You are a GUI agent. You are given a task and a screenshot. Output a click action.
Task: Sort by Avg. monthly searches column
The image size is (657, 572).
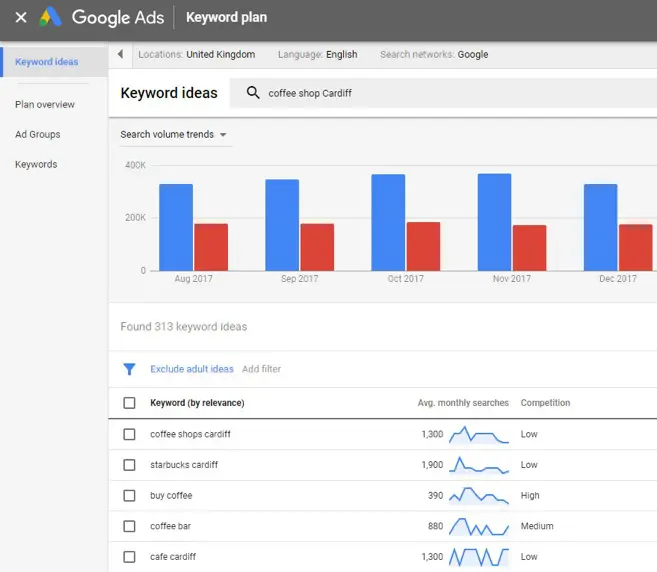[x=463, y=403]
